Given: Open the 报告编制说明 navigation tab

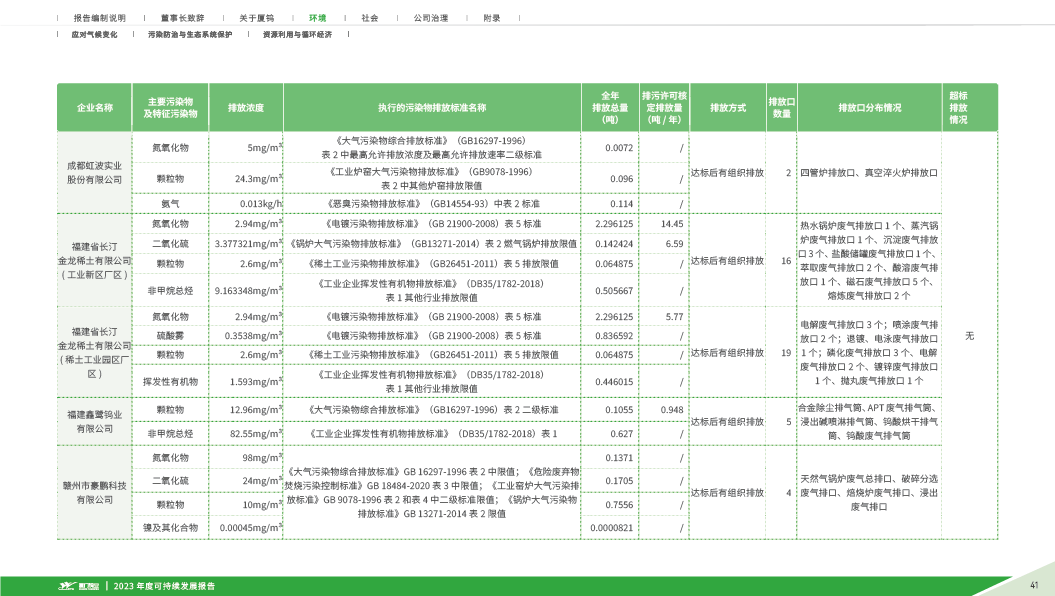Looking at the screenshot, I should point(100,18).
